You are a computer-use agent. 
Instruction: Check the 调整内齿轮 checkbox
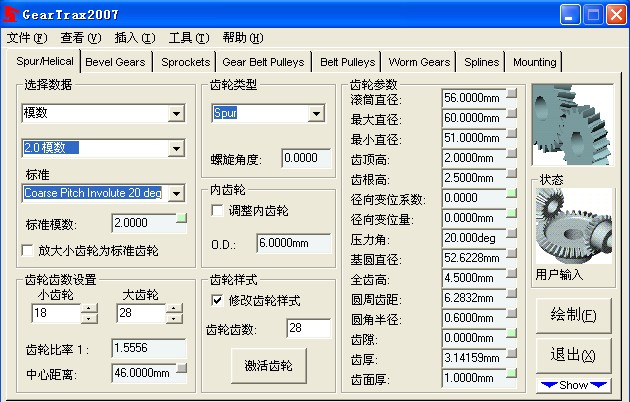(x=217, y=210)
